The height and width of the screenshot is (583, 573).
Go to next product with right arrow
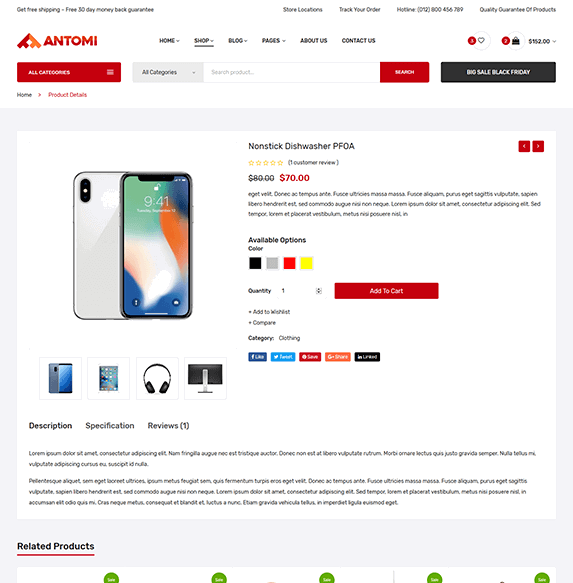click(x=538, y=146)
